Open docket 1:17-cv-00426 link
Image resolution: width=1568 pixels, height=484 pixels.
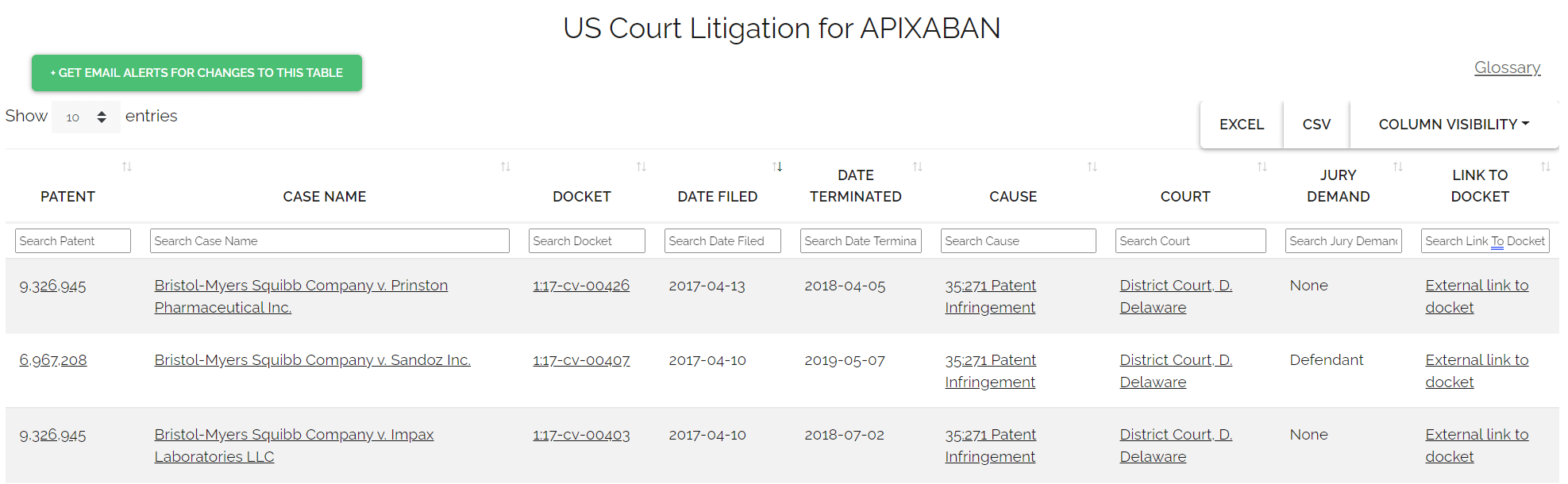click(x=581, y=286)
